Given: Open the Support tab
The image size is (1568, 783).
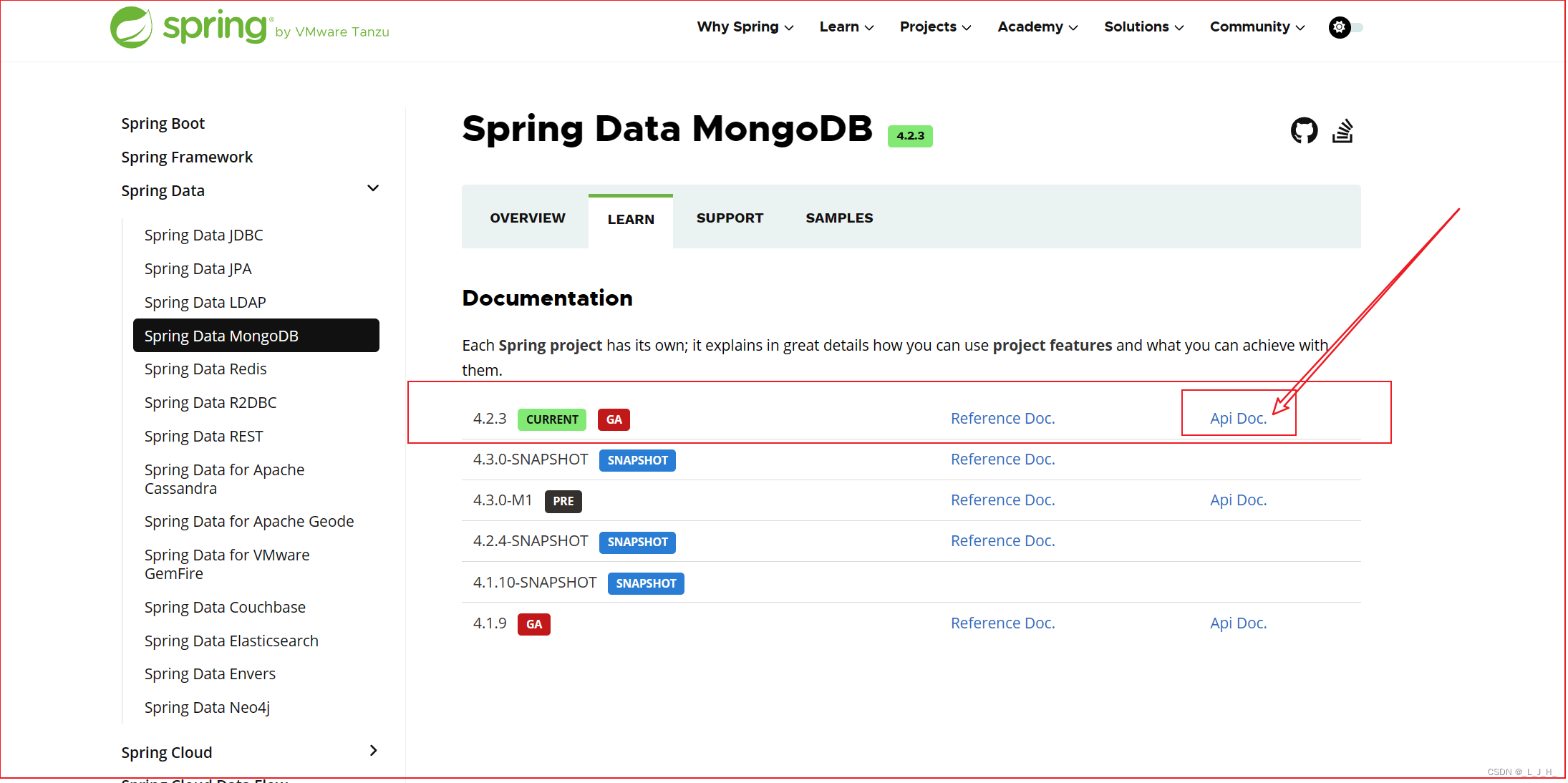Looking at the screenshot, I should click(x=730, y=218).
